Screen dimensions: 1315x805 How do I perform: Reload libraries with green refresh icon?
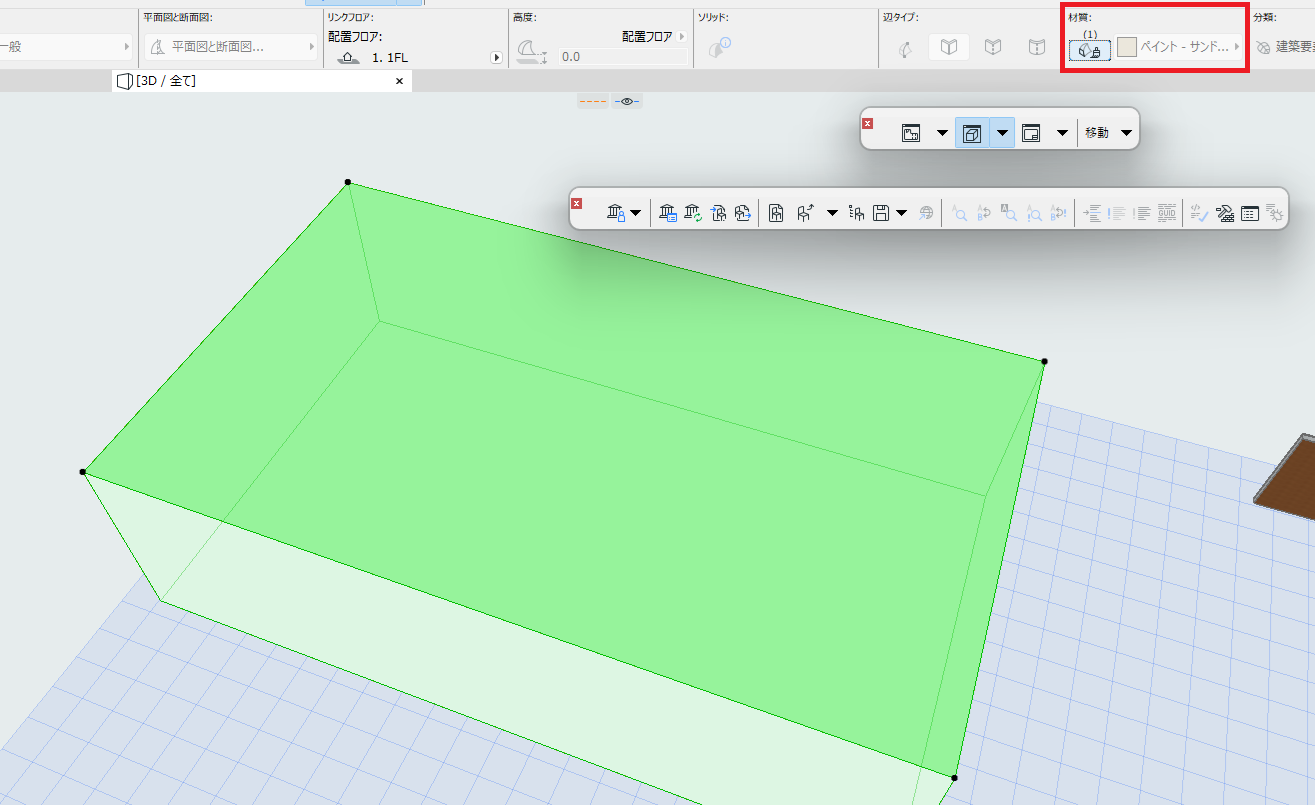point(694,212)
